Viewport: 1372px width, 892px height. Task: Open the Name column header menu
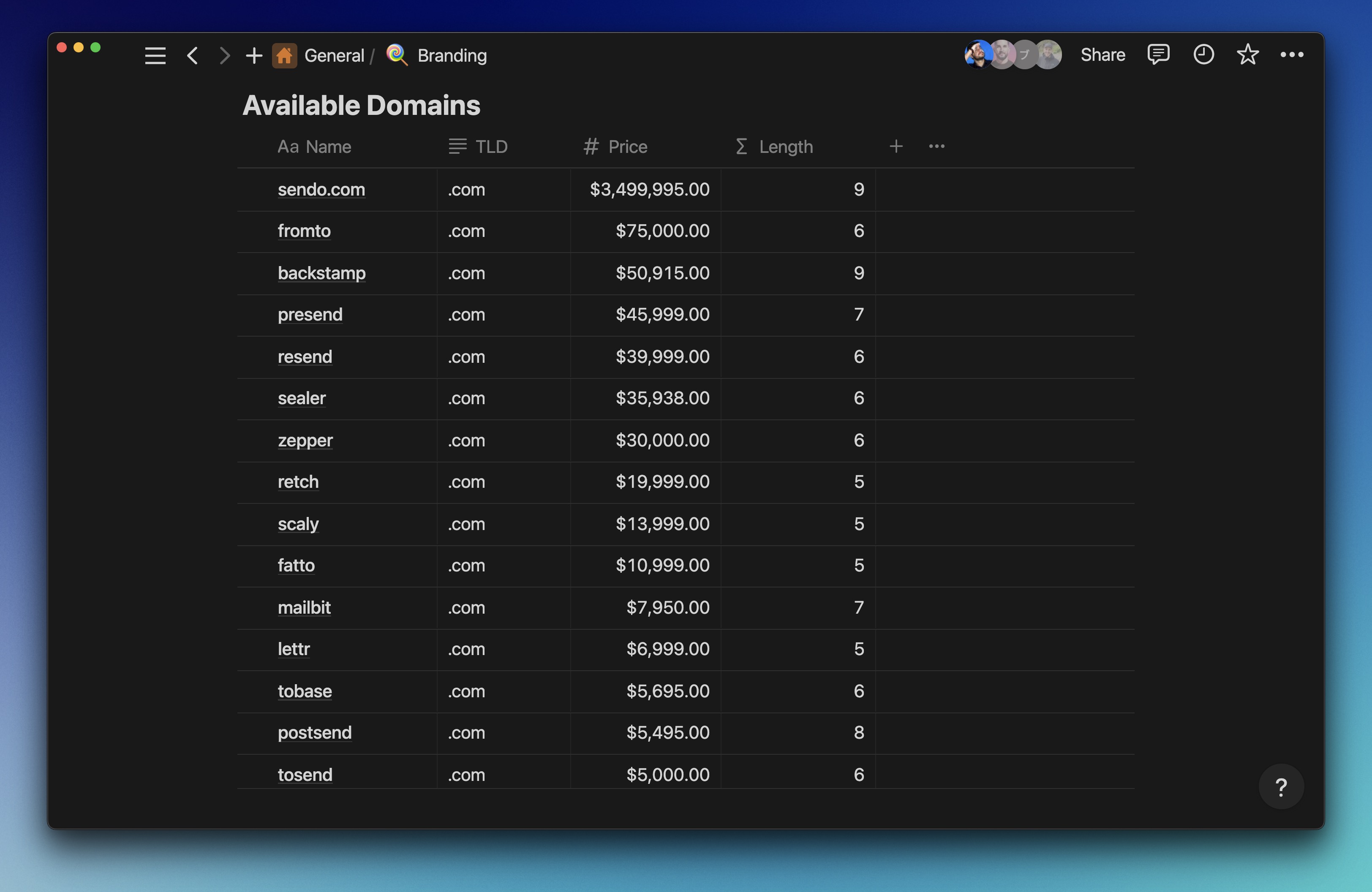click(x=315, y=147)
